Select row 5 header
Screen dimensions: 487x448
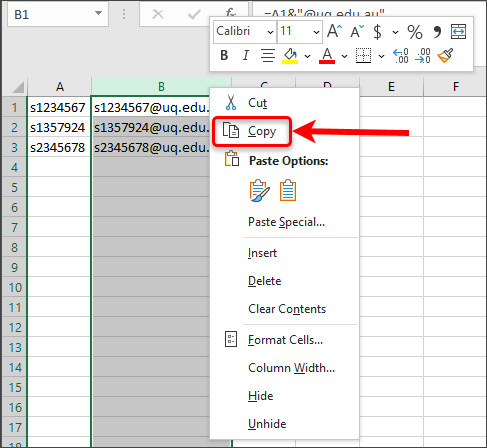pos(14,187)
